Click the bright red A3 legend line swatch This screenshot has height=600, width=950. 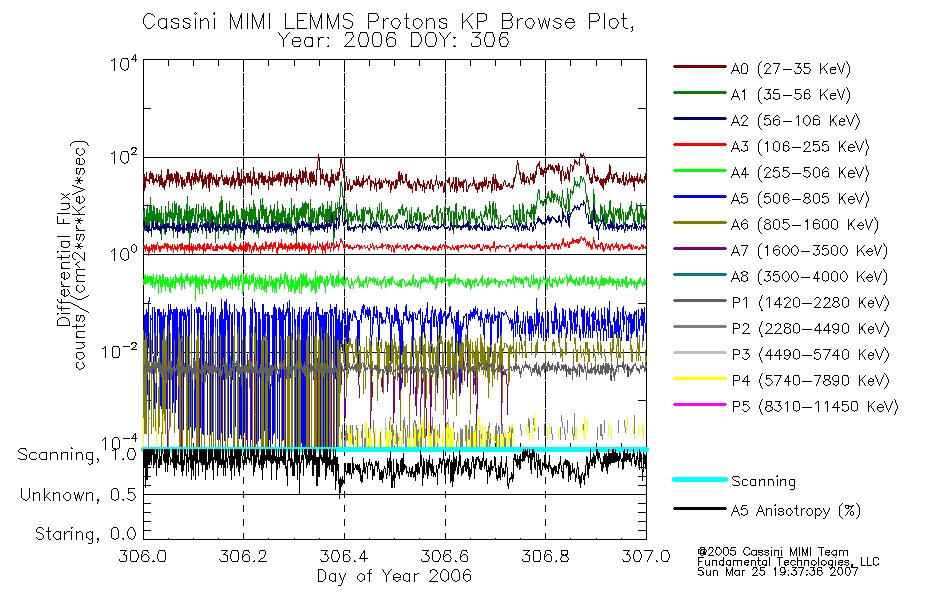click(700, 145)
